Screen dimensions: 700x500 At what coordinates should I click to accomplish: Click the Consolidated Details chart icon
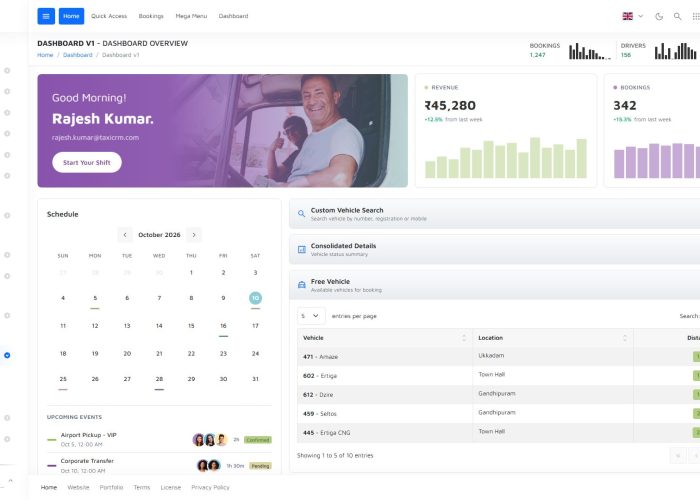point(302,250)
